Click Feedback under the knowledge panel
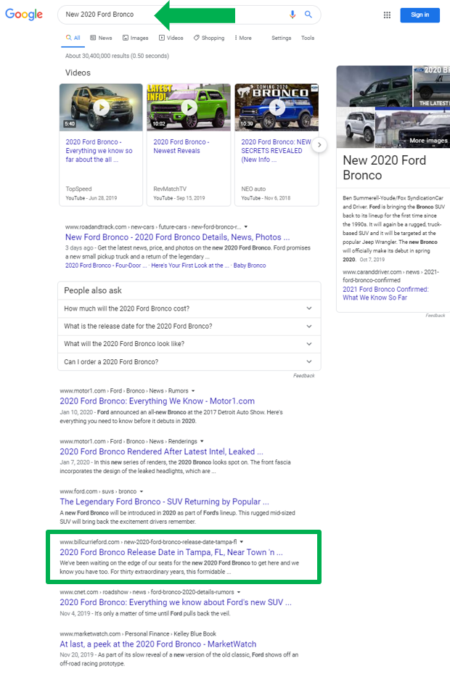The height and width of the screenshot is (677, 450). coord(435,316)
